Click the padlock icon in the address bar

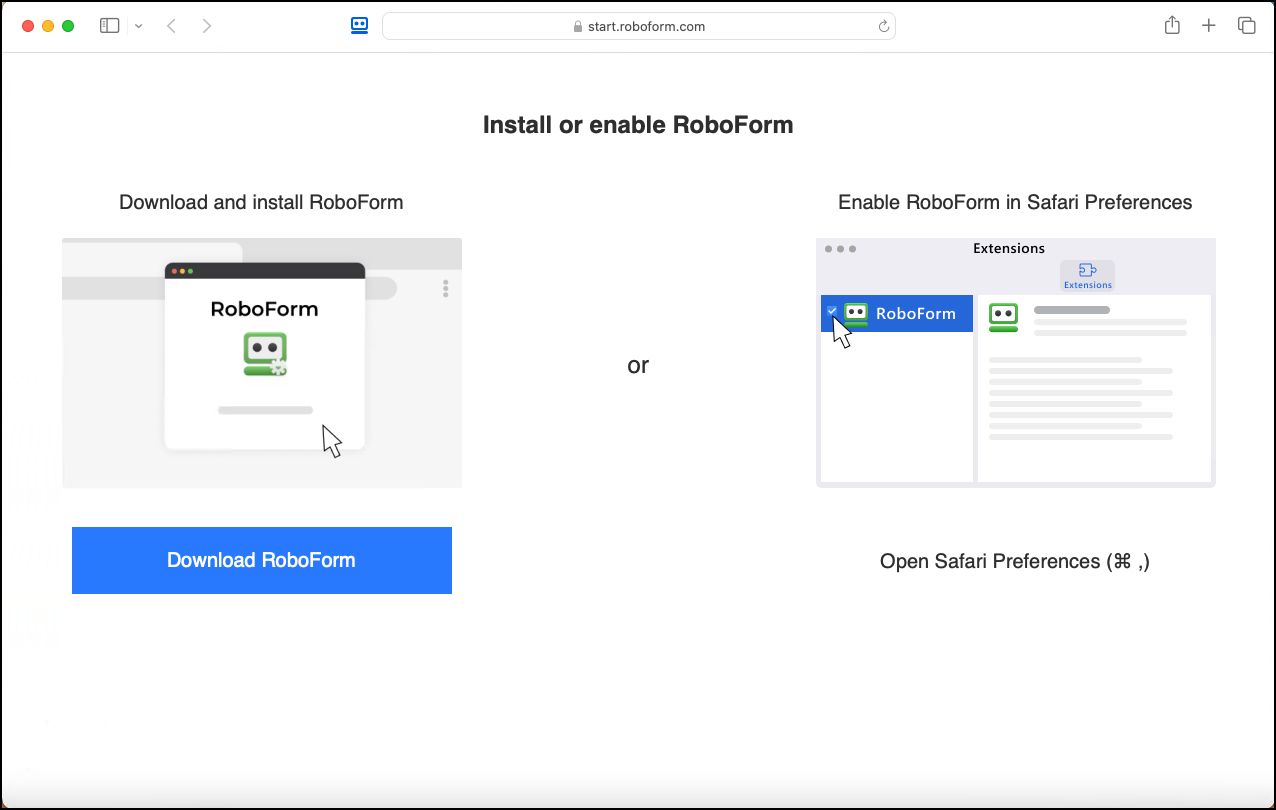[x=577, y=26]
